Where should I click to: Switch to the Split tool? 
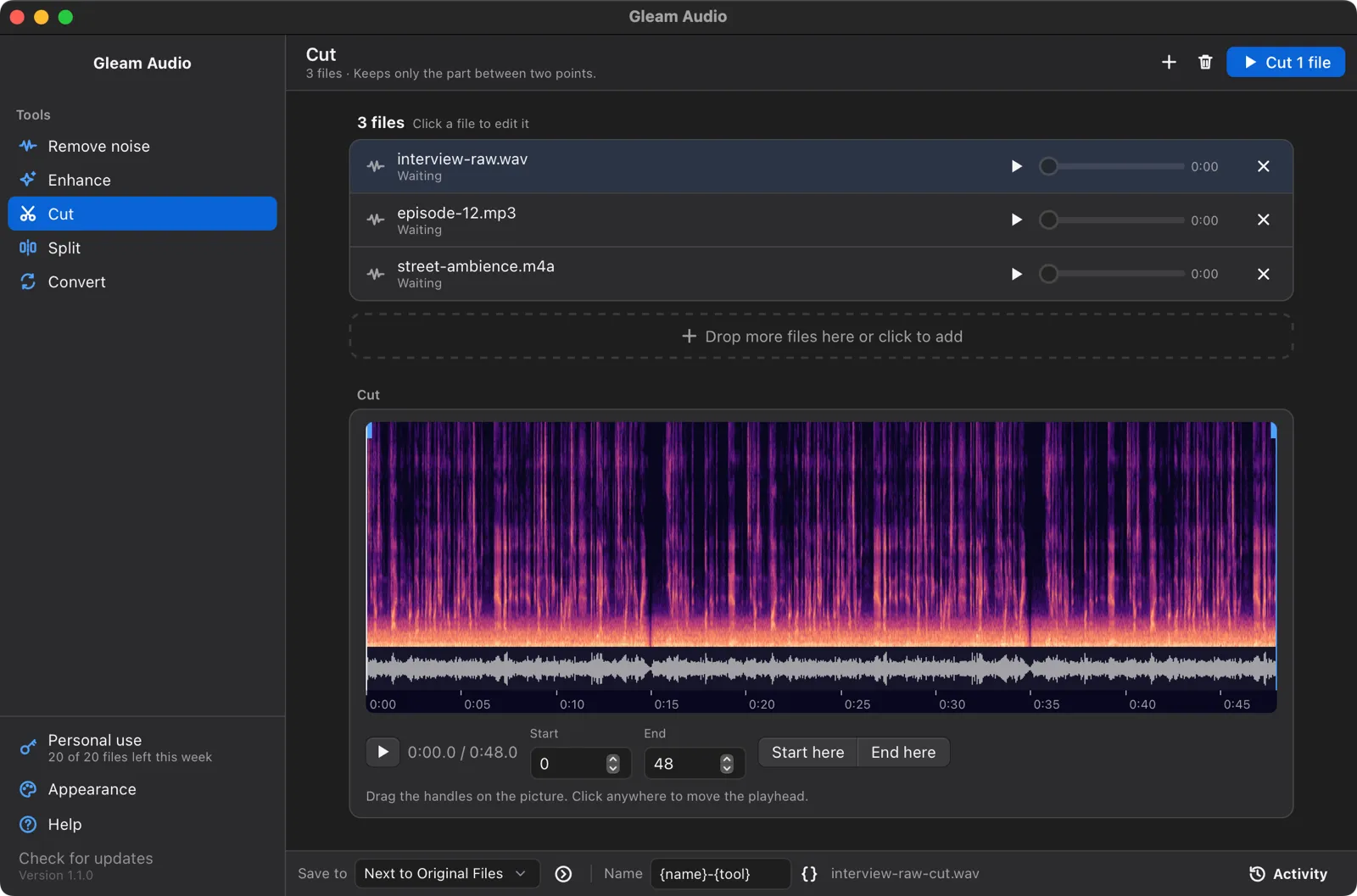coord(142,248)
